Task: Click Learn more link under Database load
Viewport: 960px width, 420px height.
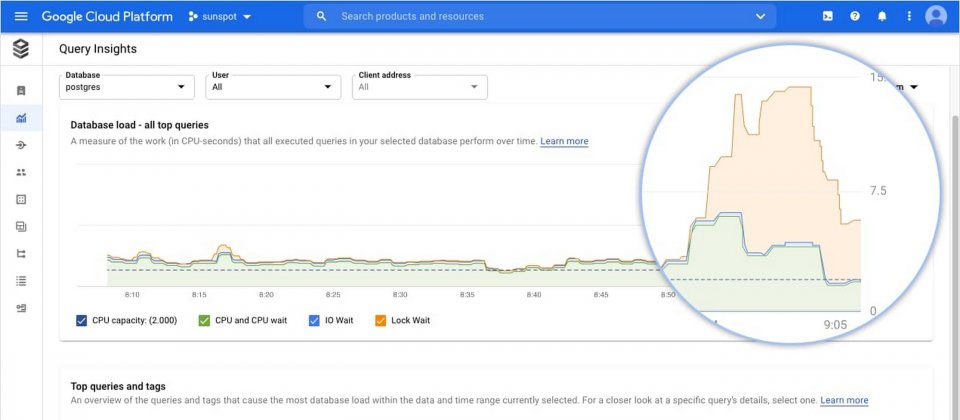Action: coord(564,141)
